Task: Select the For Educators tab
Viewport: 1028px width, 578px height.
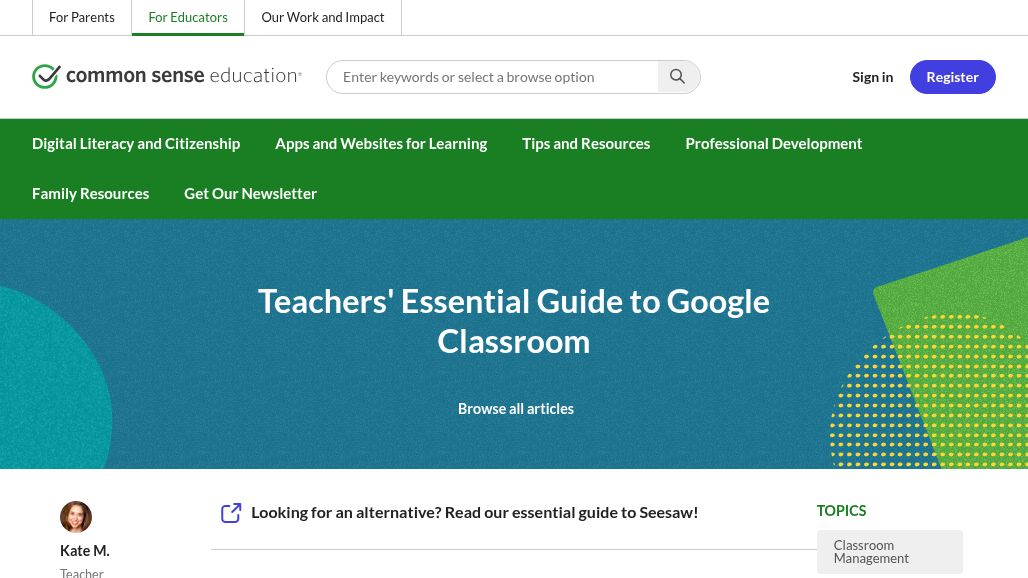Action: tap(188, 17)
